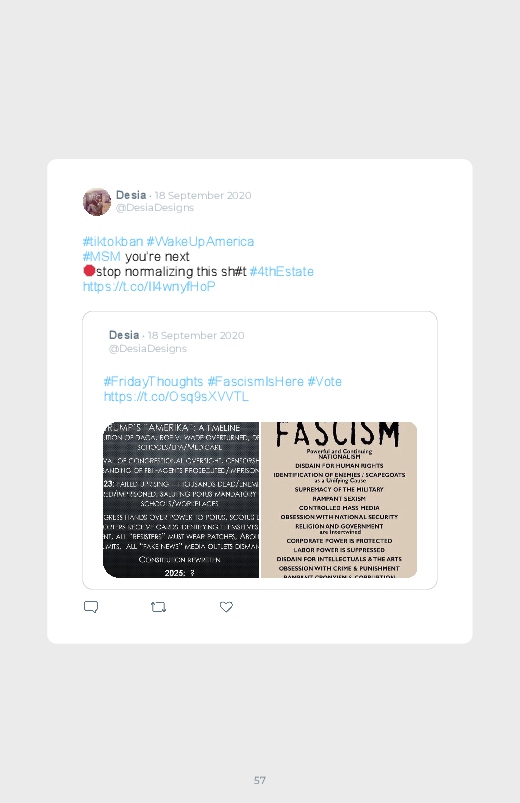Viewport: 520px width, 803px height.
Task: Click the retweet arrows icon
Action: (x=158, y=607)
